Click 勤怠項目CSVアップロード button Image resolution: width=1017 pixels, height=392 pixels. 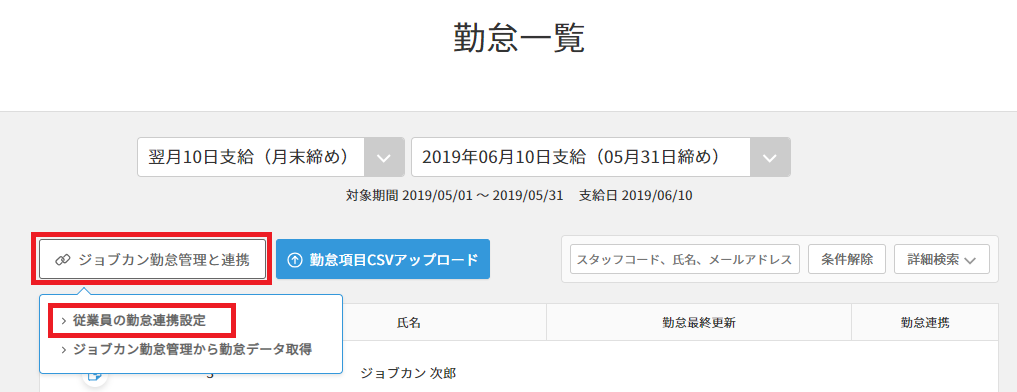click(383, 260)
